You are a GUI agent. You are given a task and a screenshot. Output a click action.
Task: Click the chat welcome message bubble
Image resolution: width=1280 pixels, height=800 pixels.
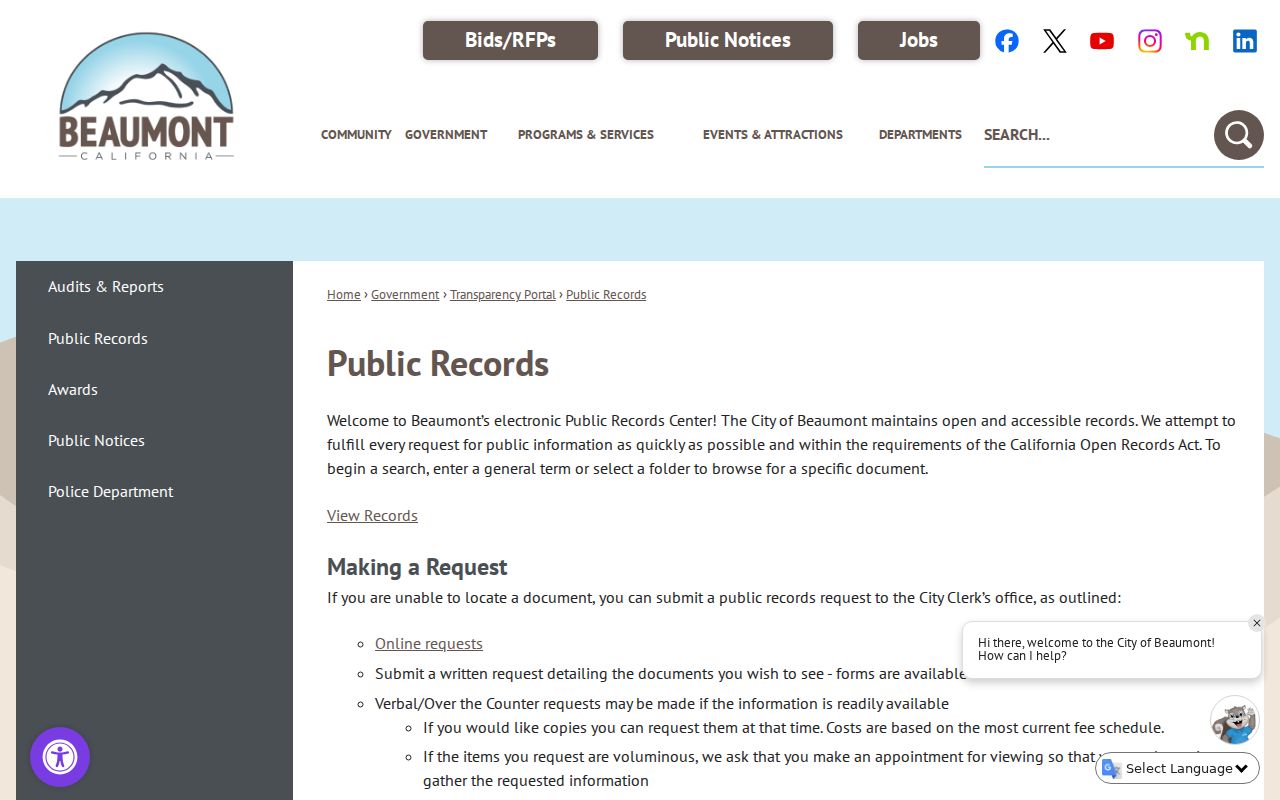pos(1110,650)
